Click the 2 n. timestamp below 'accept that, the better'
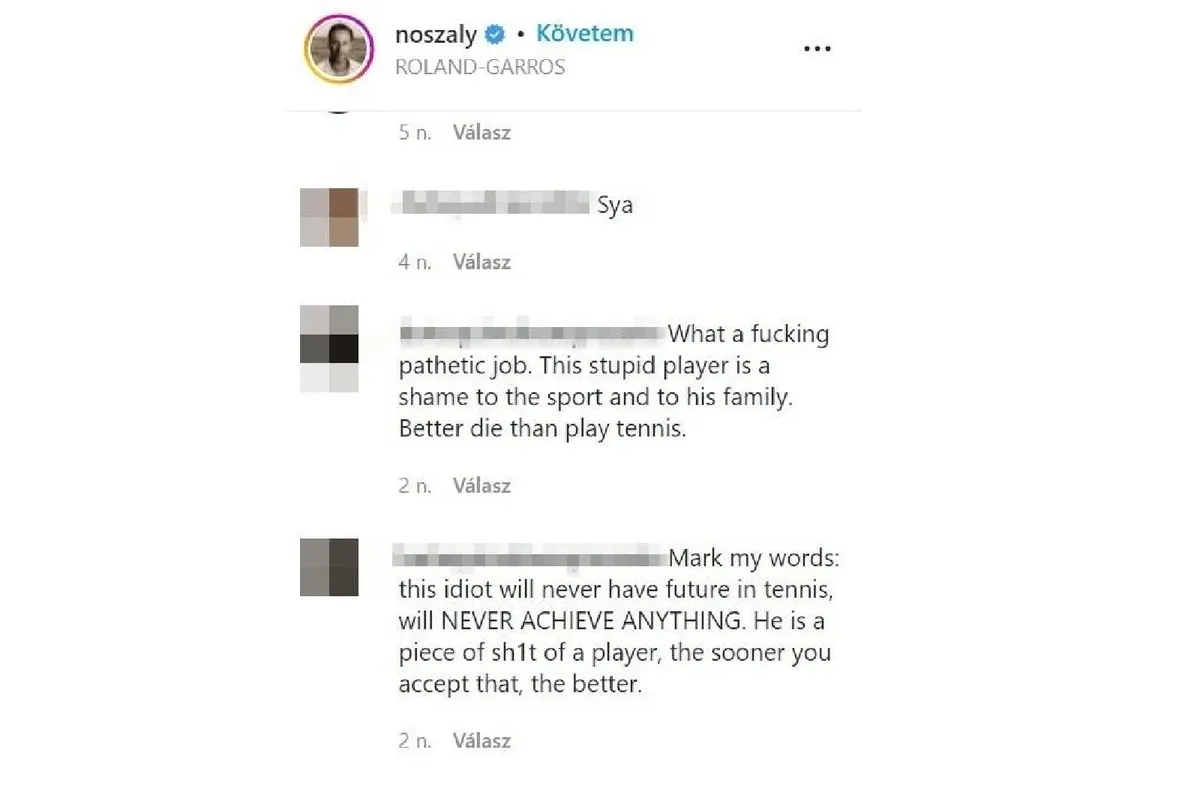This screenshot has height=795, width=1200. tap(415, 741)
